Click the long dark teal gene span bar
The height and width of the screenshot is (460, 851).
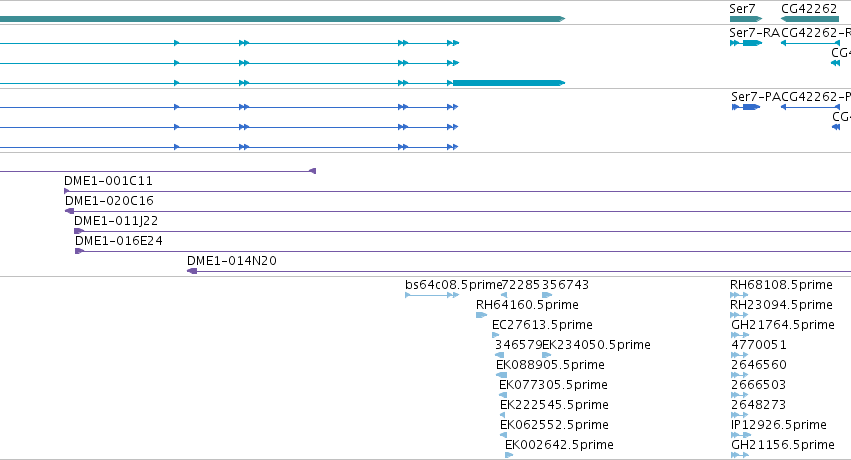(x=282, y=19)
